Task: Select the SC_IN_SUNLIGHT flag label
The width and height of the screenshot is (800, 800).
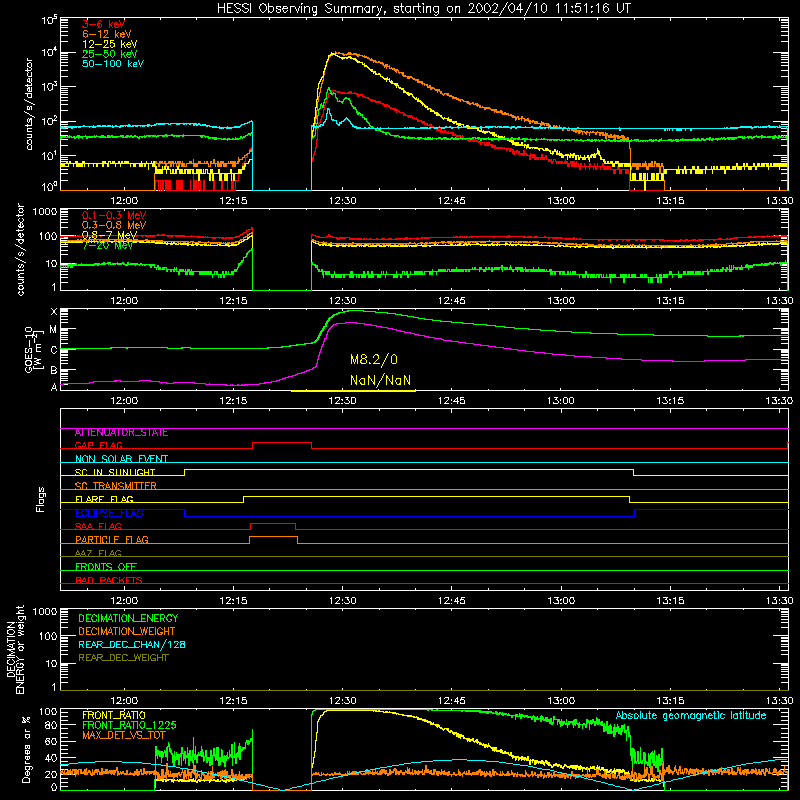Action: [115, 473]
